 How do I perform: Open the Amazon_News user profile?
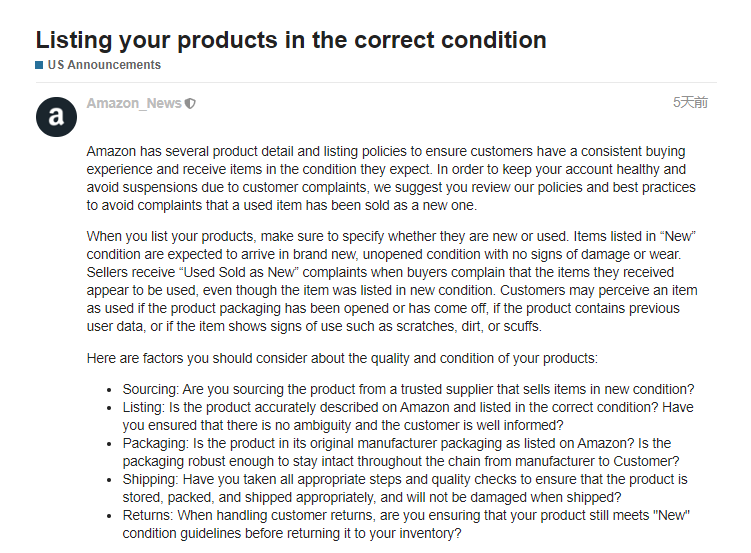click(134, 103)
